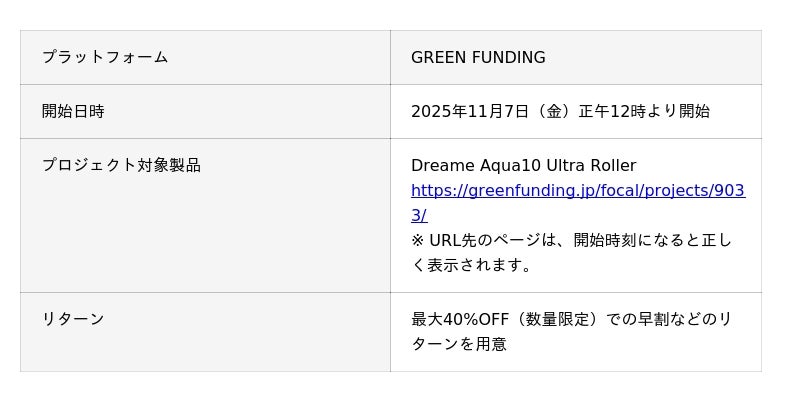The width and height of the screenshot is (800, 402).
Task: Click the ターンを用意 line
Action: coord(459,344)
